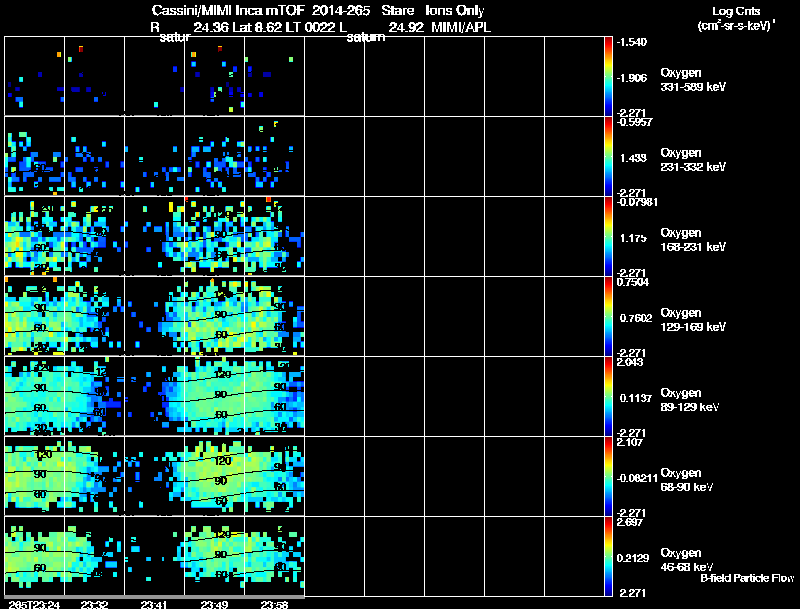Click the '24.36' R value in header
This screenshot has width=800, height=609.
point(211,28)
